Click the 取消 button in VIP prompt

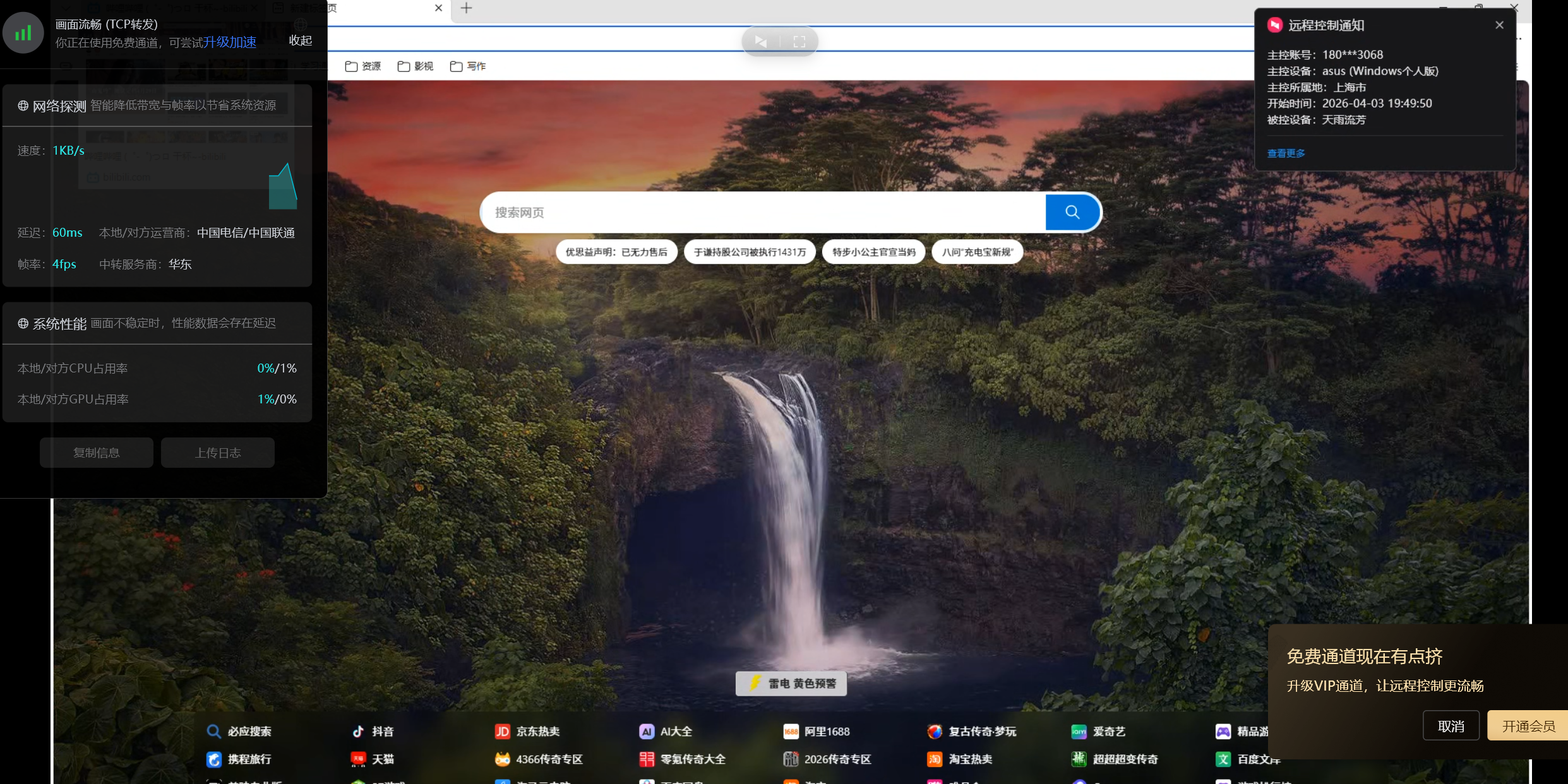pyautogui.click(x=1451, y=726)
